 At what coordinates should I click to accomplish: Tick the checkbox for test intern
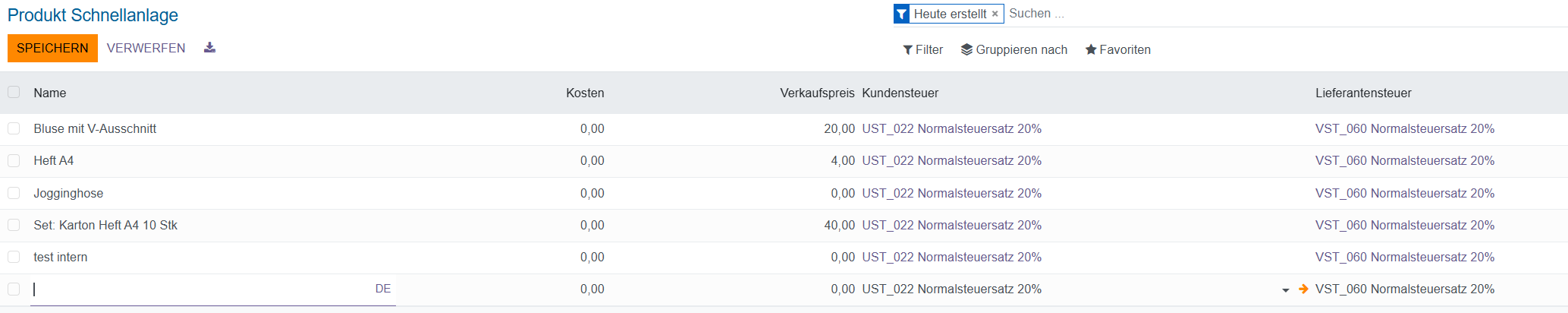coord(14,257)
